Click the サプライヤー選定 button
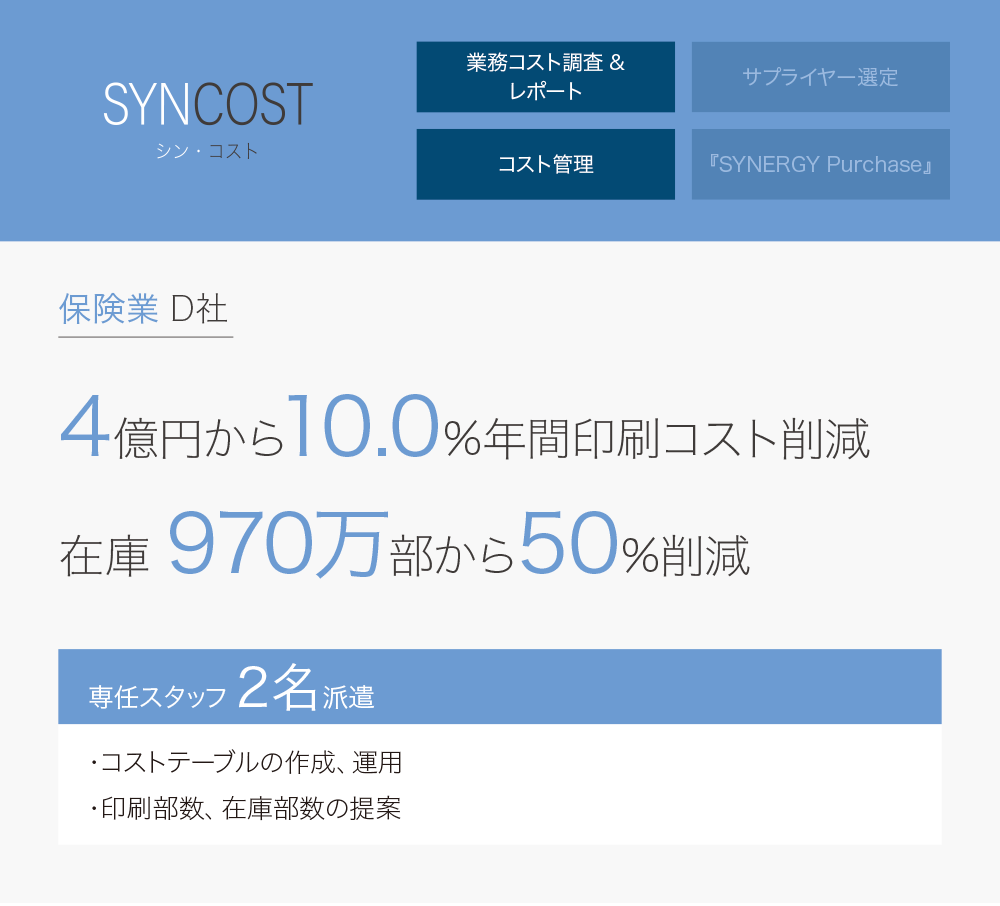This screenshot has width=1000, height=906. (x=820, y=77)
